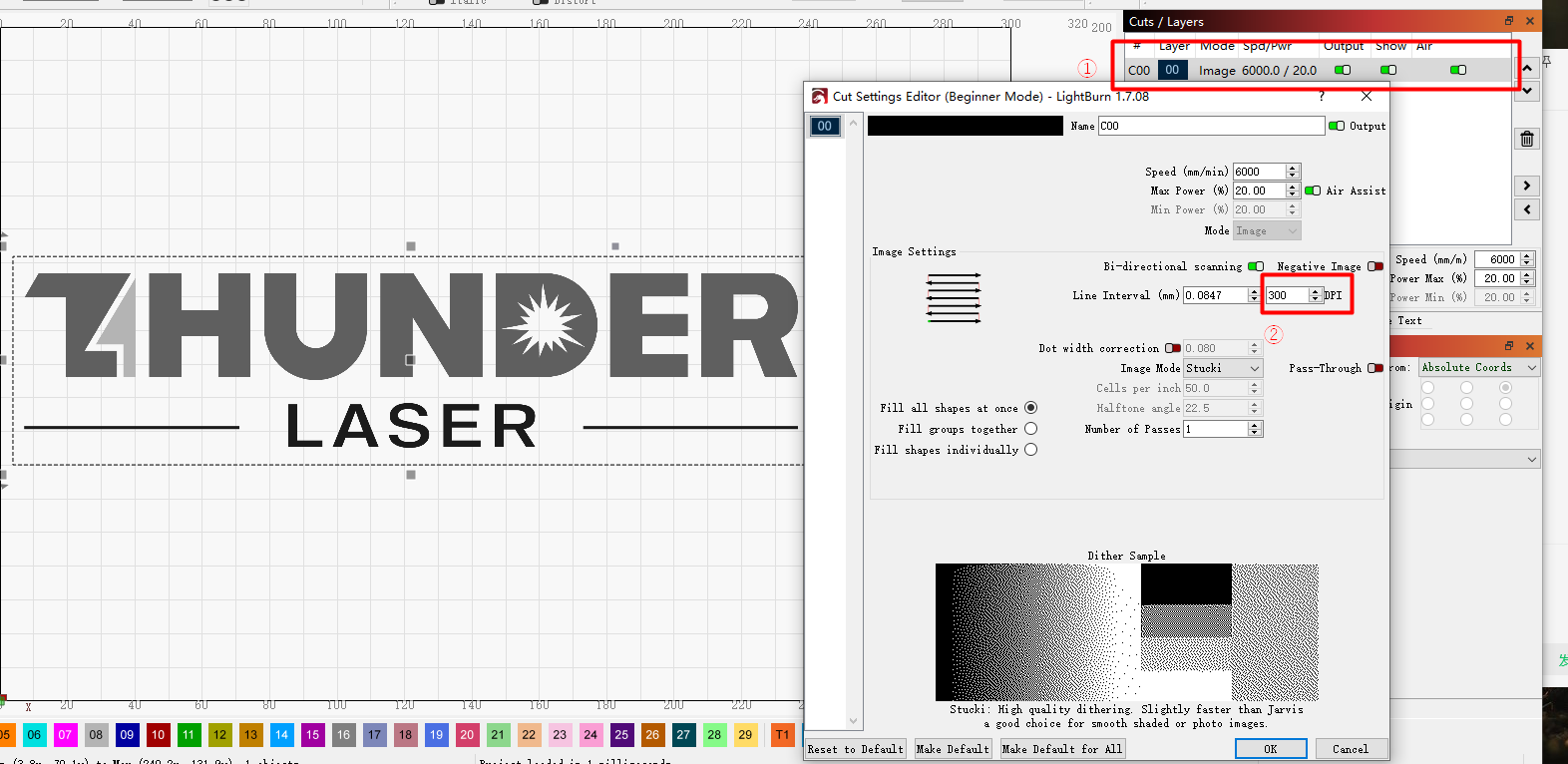Click Speed field in Cuts panel

[1497, 259]
